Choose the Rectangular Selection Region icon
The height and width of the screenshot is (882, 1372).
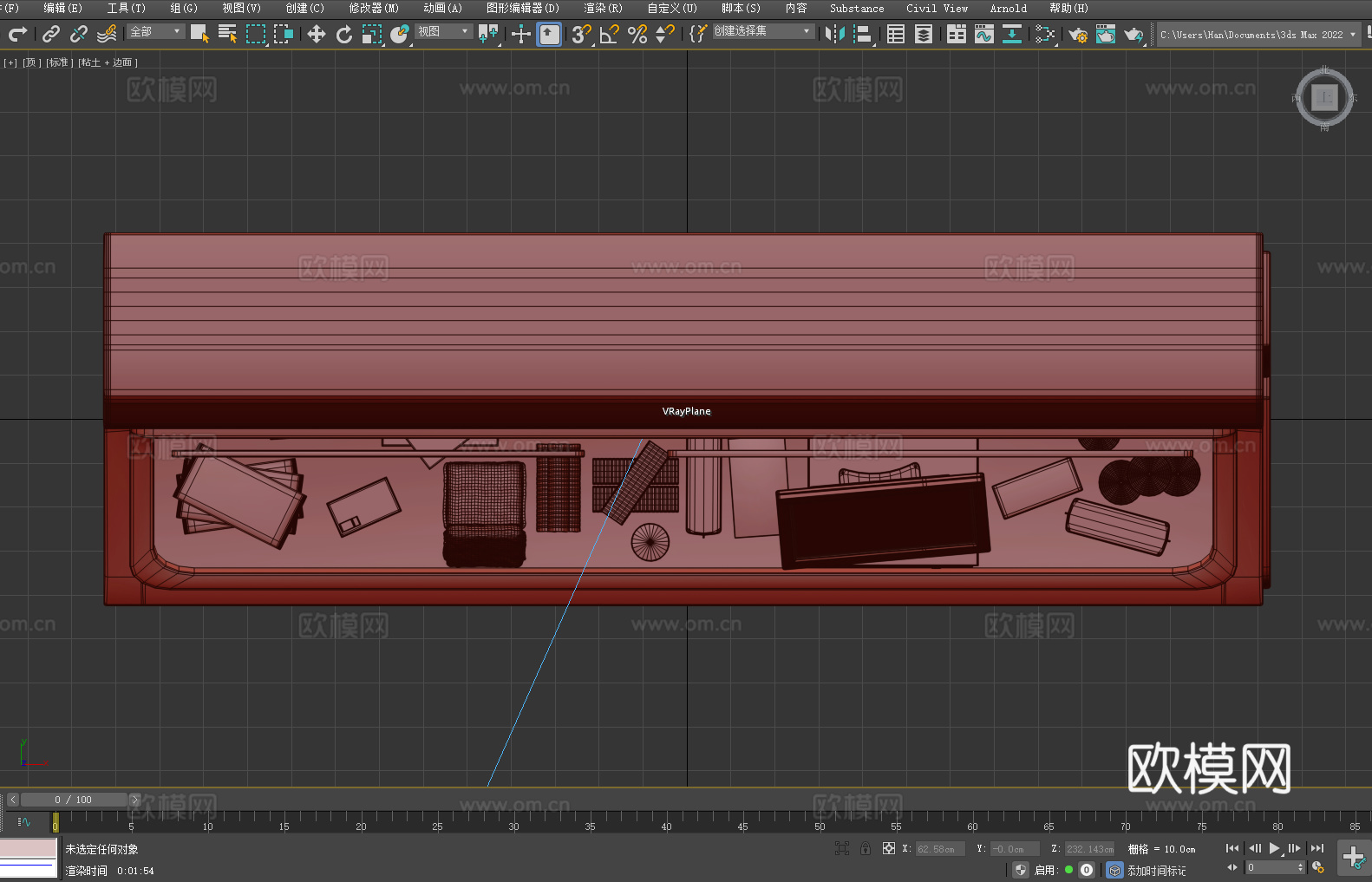coord(256,34)
